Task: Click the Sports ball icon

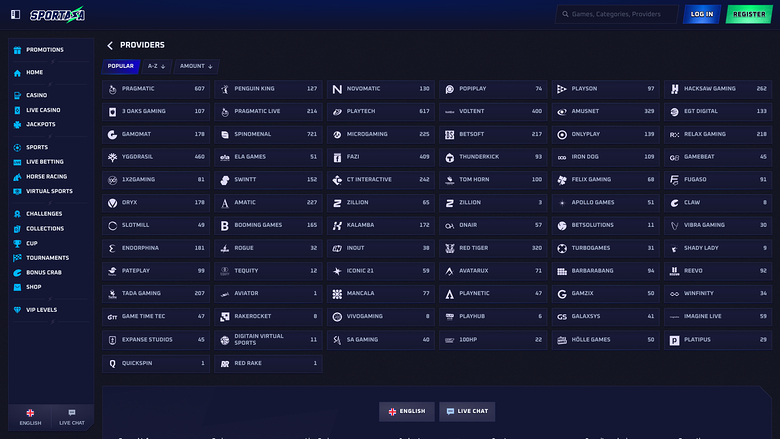Action: 17,147
